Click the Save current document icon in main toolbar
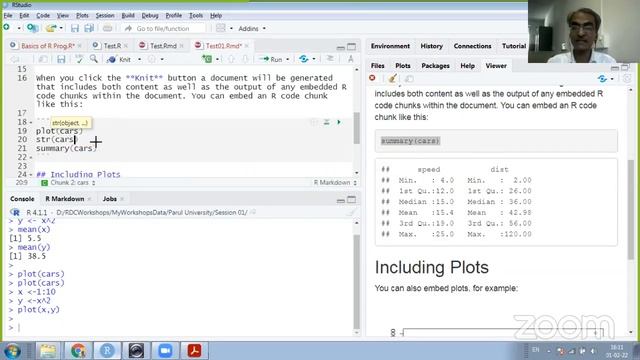This screenshot has height=360, width=640. [75, 28]
